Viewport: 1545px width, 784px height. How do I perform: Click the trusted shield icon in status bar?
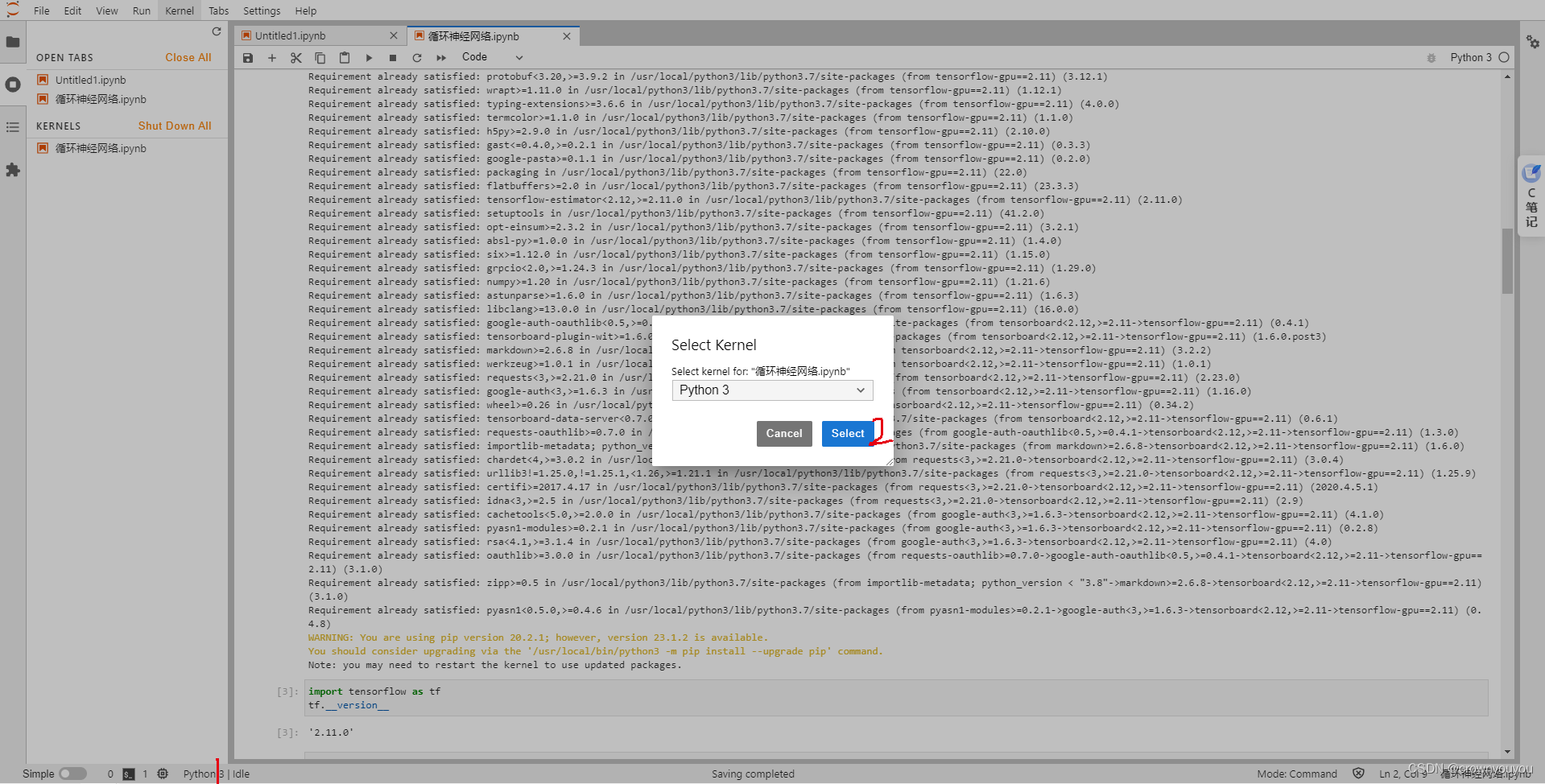(1359, 774)
